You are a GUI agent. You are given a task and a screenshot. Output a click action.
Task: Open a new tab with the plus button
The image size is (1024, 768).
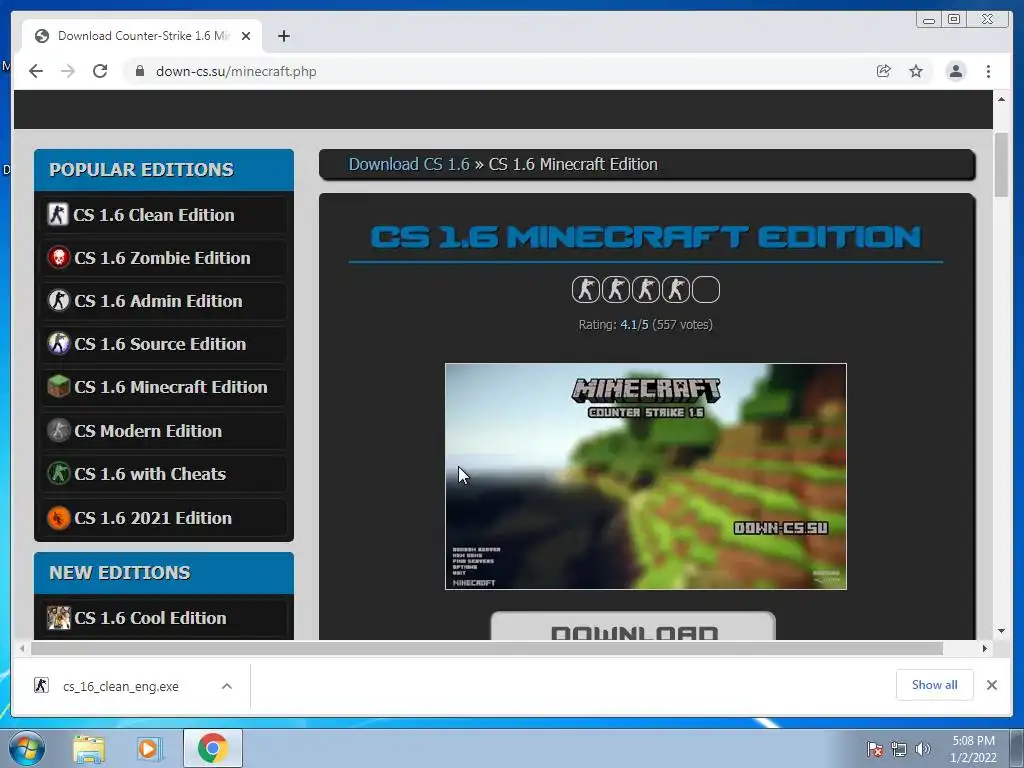tap(283, 36)
